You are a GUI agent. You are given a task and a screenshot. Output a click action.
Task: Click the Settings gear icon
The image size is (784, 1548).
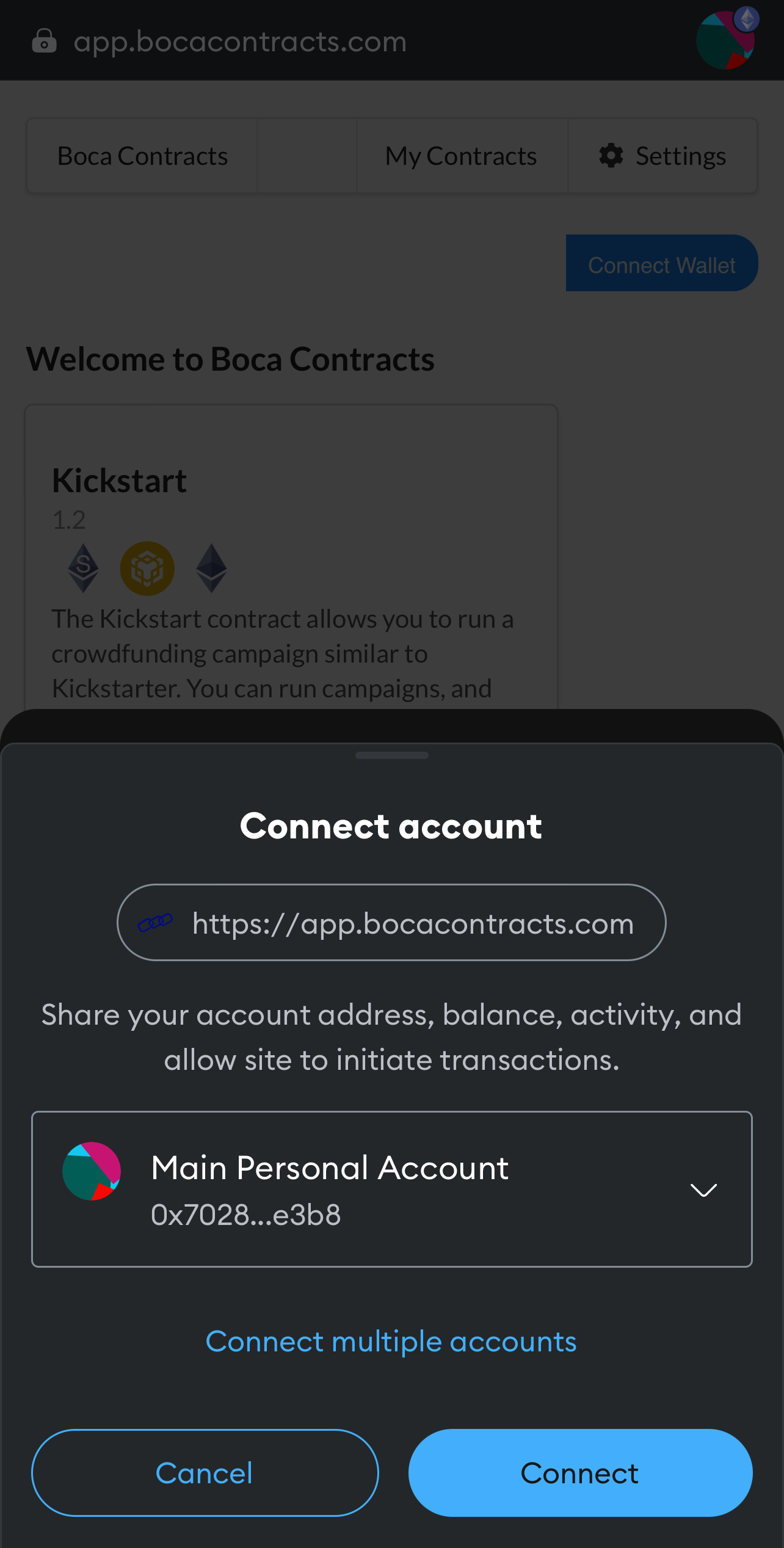(x=611, y=156)
